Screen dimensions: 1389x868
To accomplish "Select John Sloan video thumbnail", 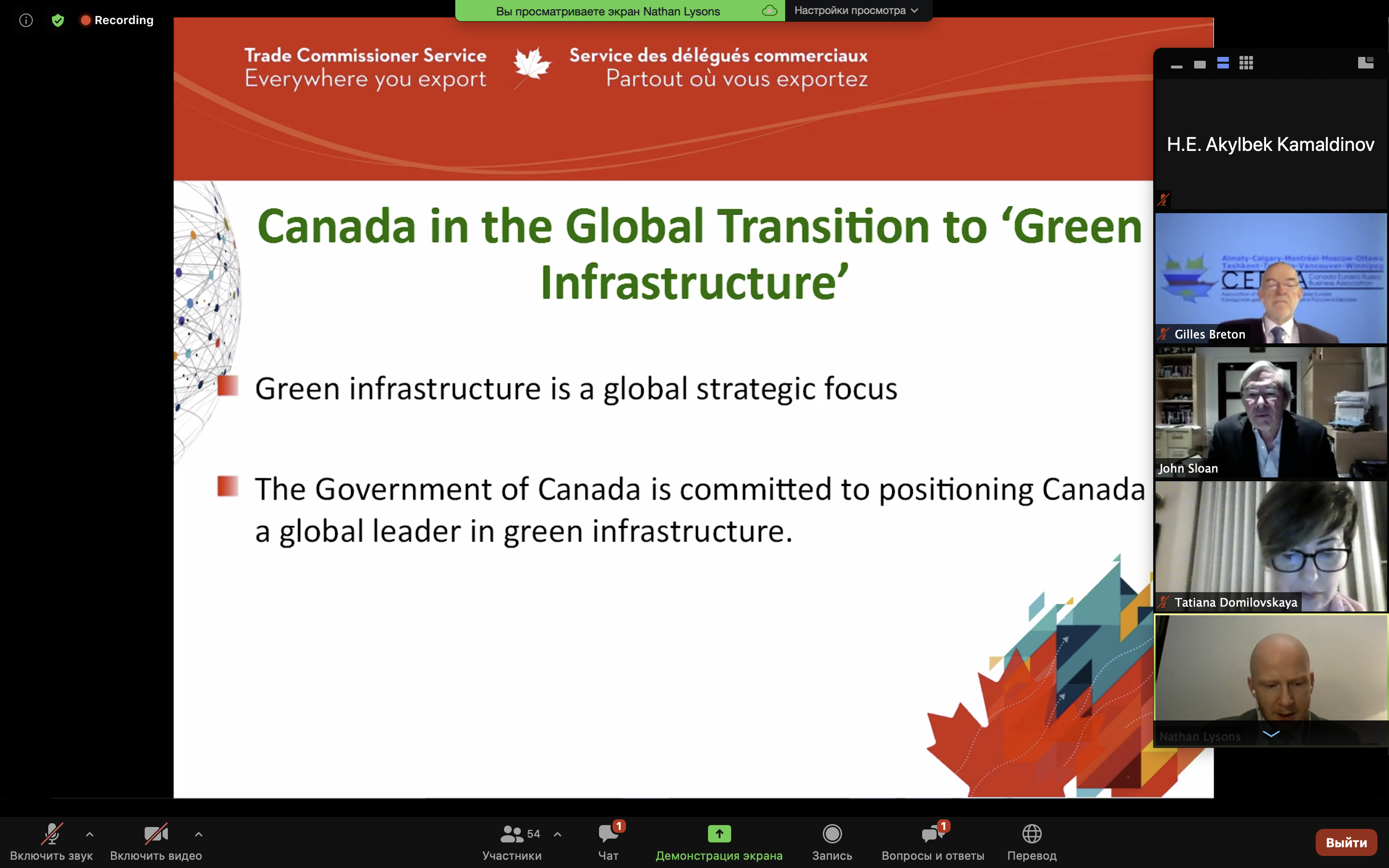I will coord(1270,412).
